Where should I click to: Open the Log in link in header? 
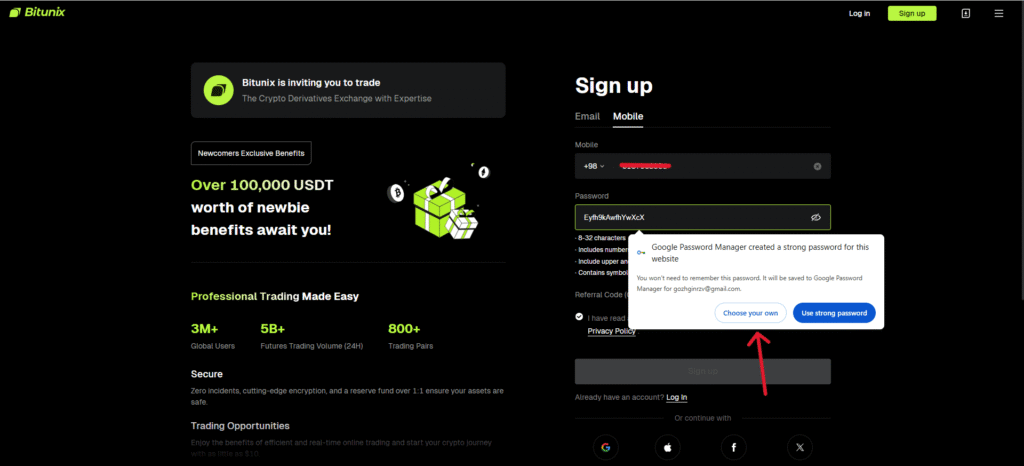[859, 13]
